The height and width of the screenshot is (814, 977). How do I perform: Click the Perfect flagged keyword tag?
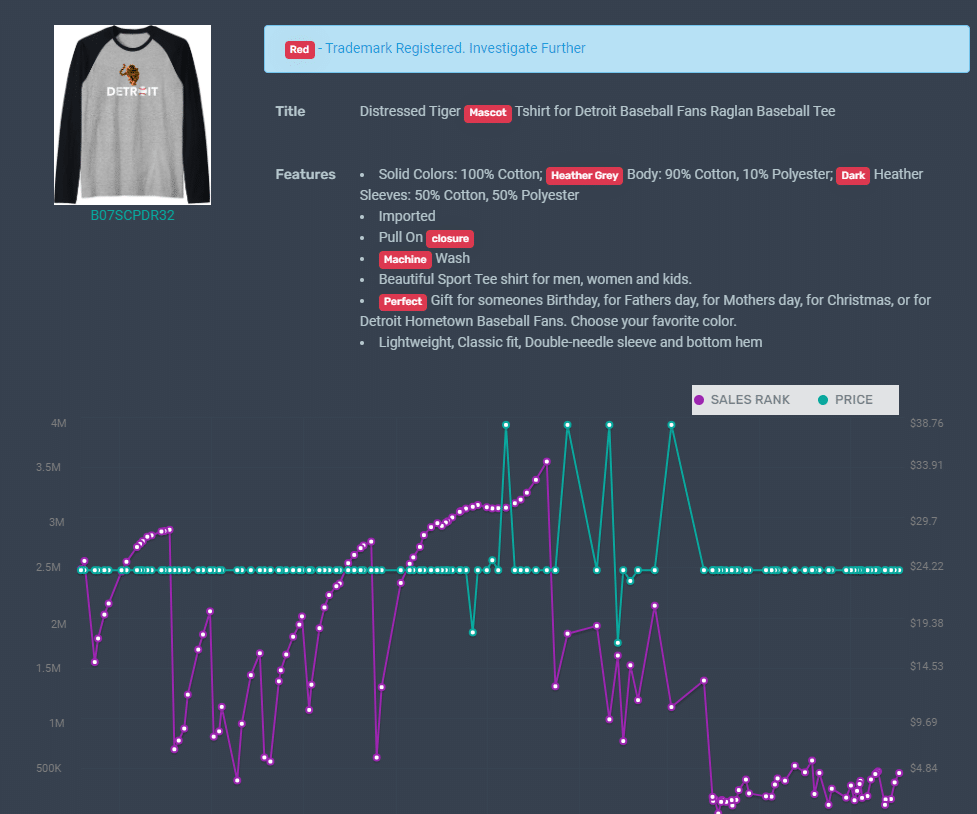click(x=403, y=302)
